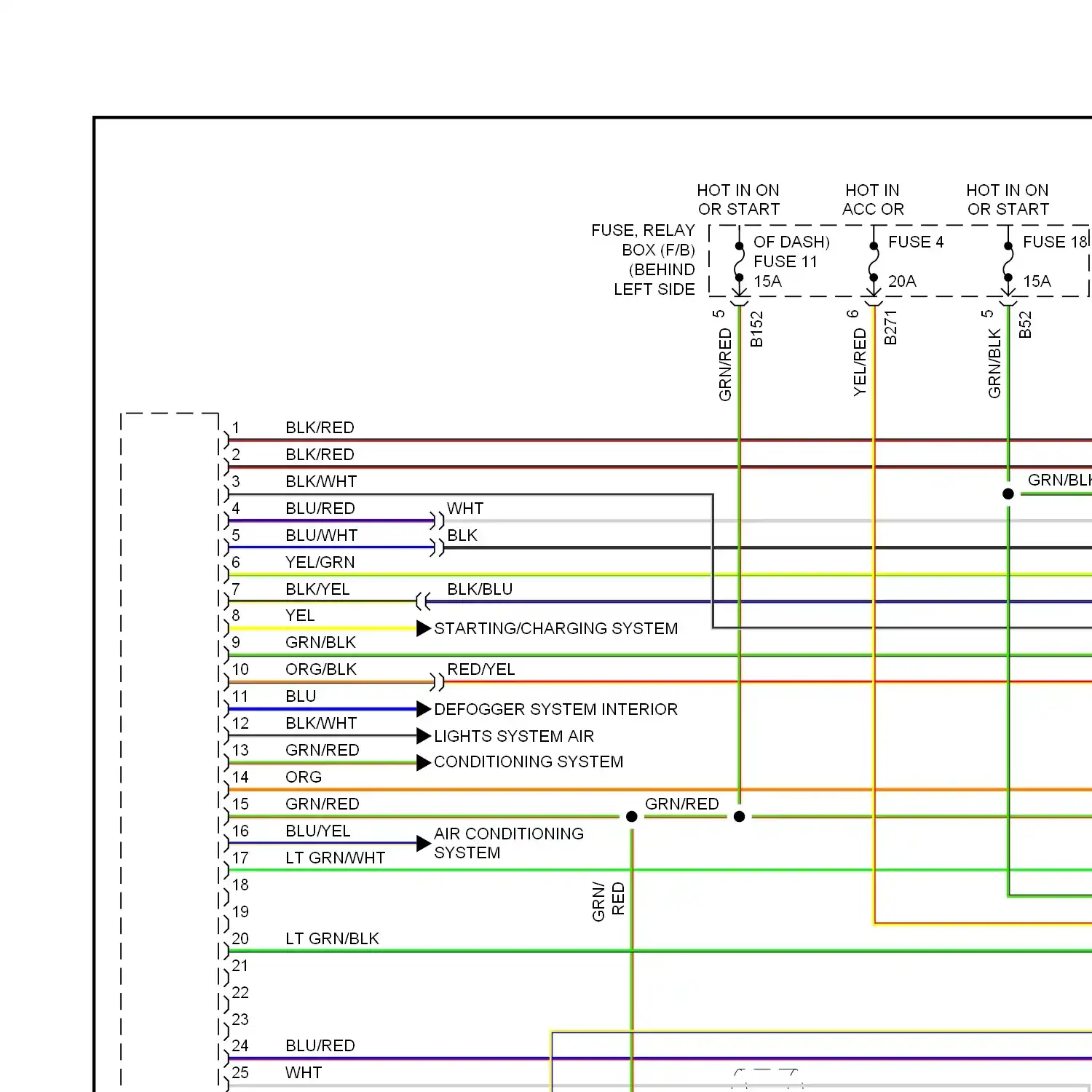Click the arrowhead pointing to DEFOGGER SYSTEM INTERIOR
1092x1092 pixels.
[424, 709]
